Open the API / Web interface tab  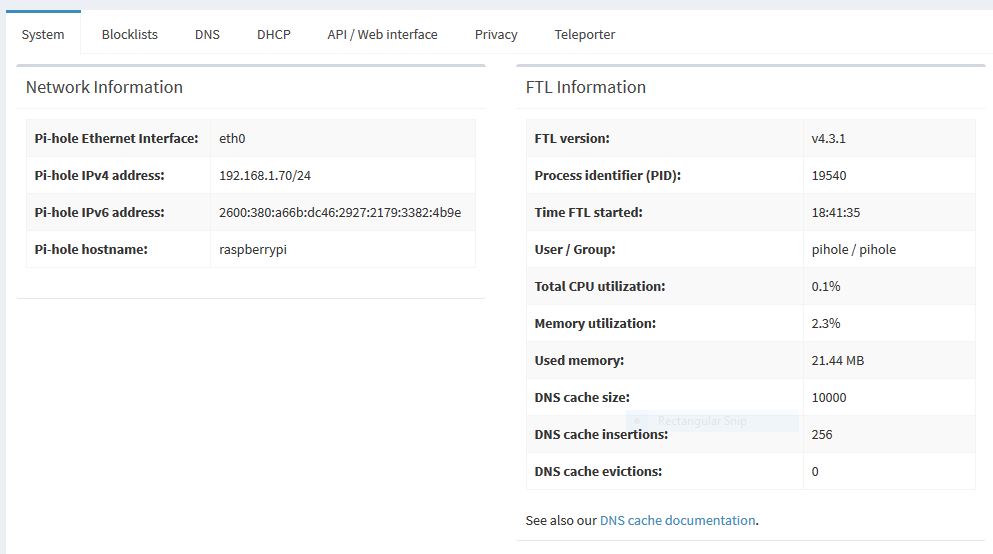point(383,35)
